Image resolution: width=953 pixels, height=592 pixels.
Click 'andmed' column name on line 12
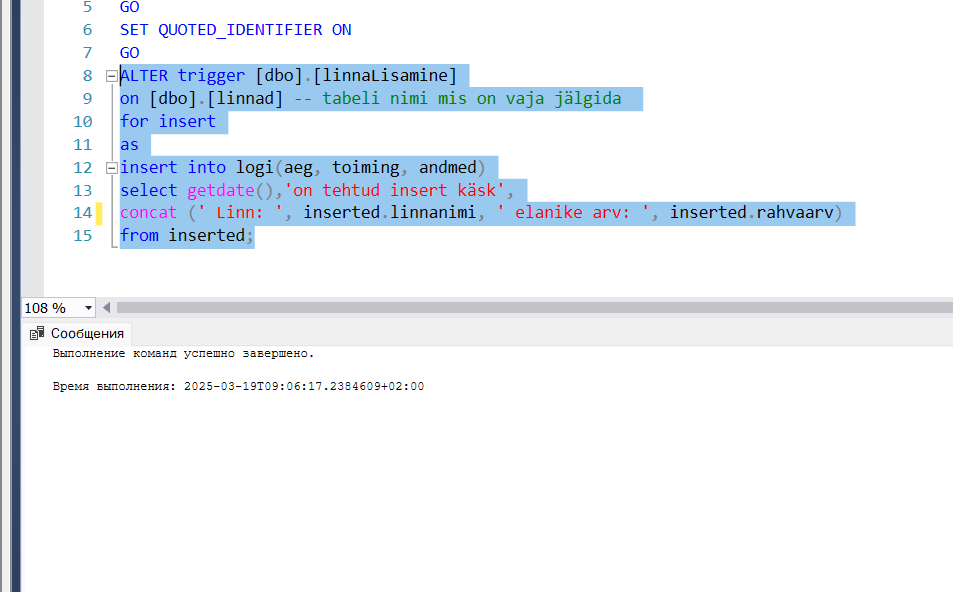pyautogui.click(x=448, y=167)
